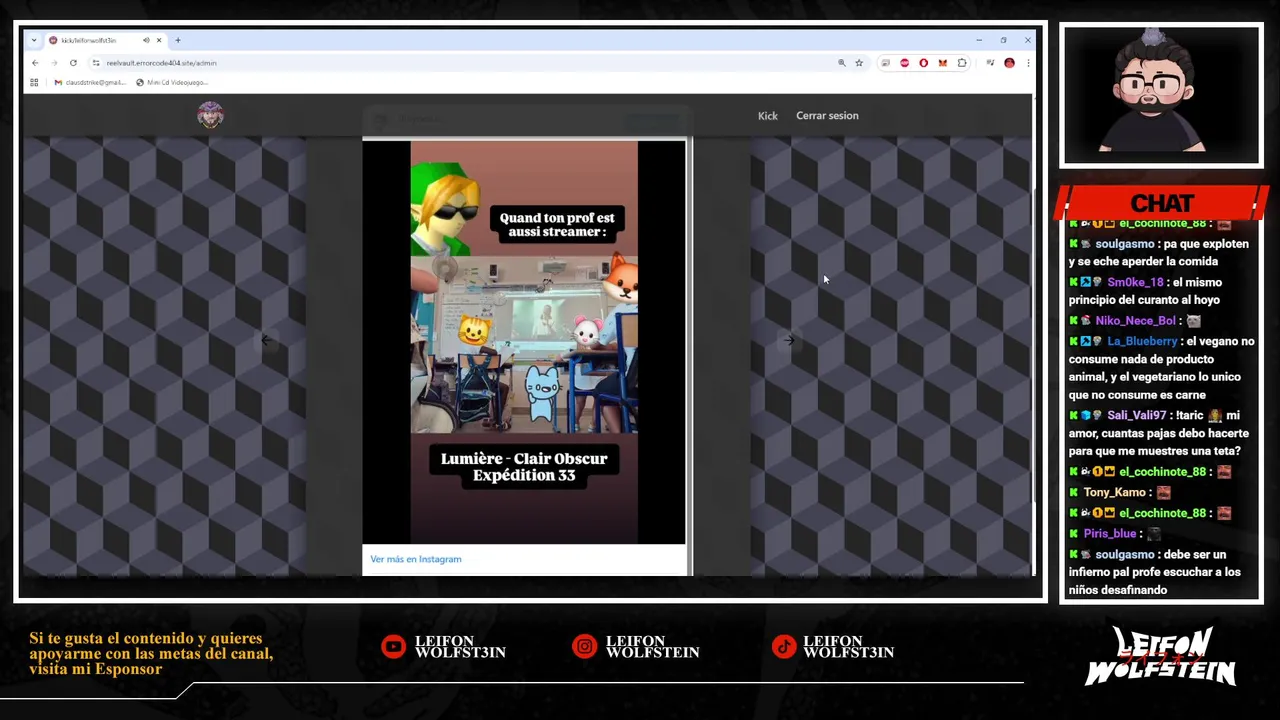The height and width of the screenshot is (720, 1280).
Task: Mute the tab via its speaker icon
Action: [x=146, y=40]
